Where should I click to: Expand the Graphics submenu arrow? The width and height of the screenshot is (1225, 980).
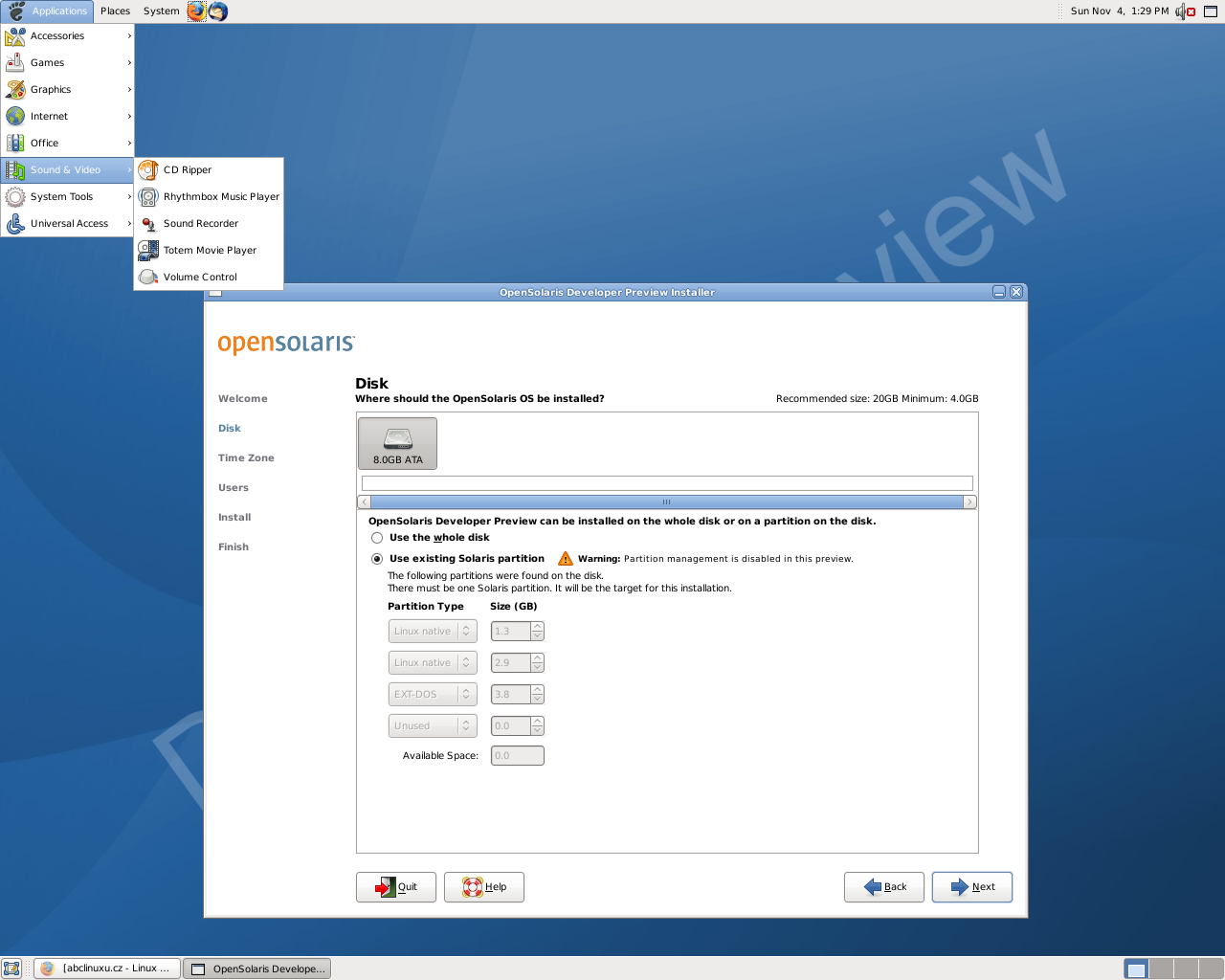(129, 90)
